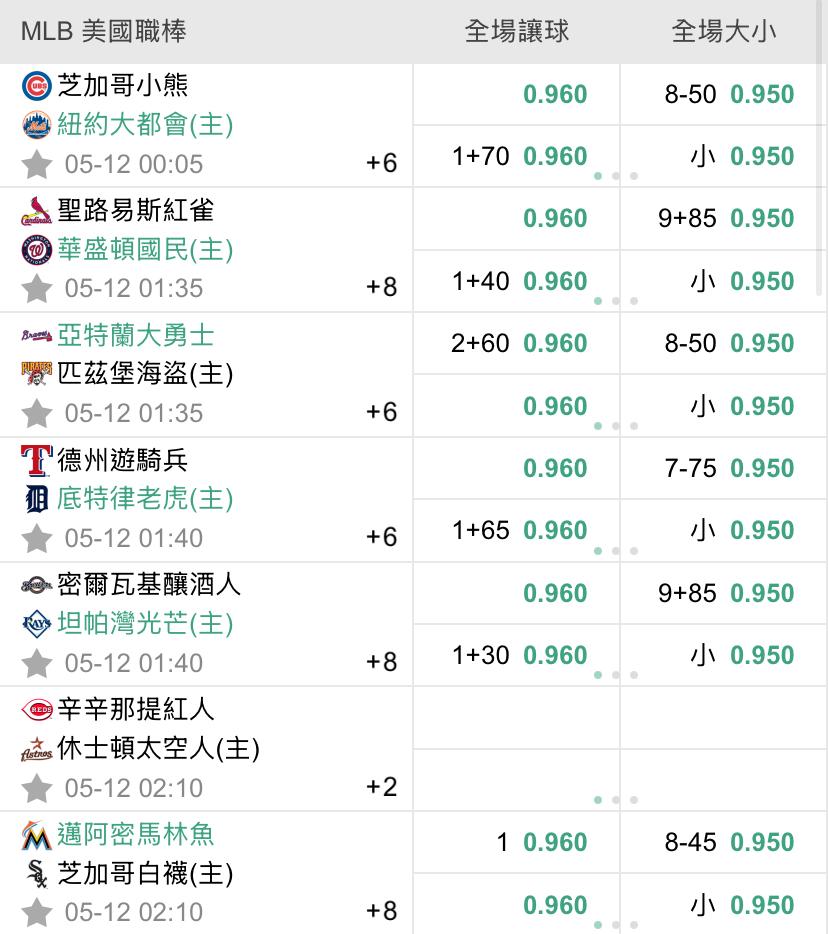Select the Cincinnati Reds logo

36,709
